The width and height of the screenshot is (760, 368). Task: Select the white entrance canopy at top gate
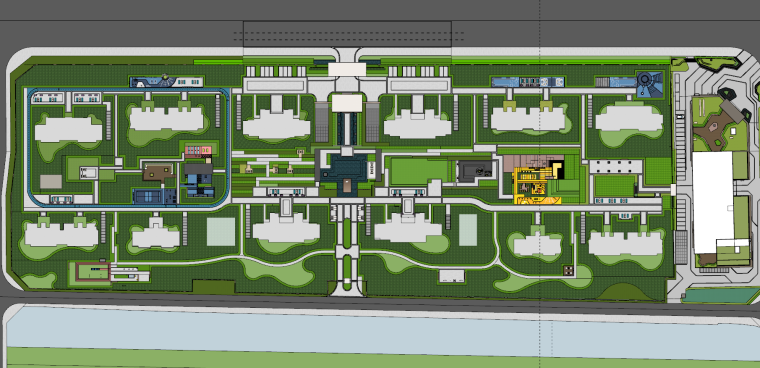pyautogui.click(x=347, y=69)
